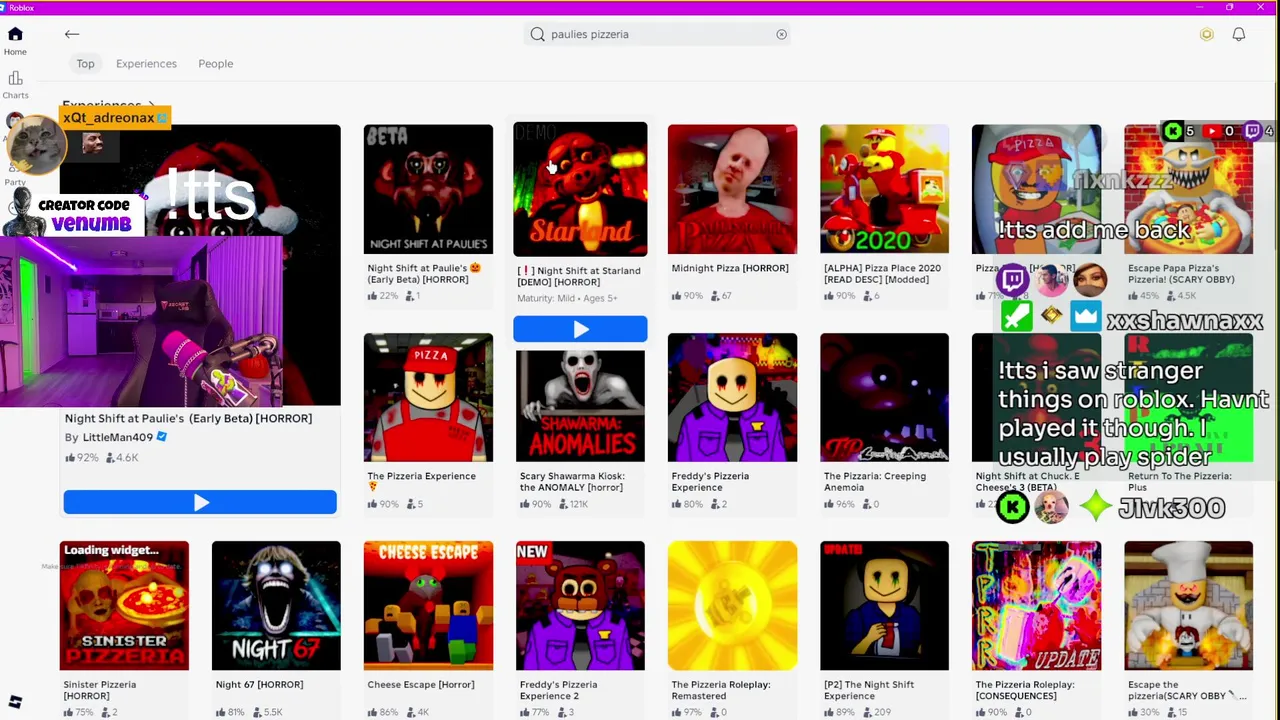1280x720 pixels.
Task: Open Night 67 [HORROR] thumbnail
Action: click(276, 605)
